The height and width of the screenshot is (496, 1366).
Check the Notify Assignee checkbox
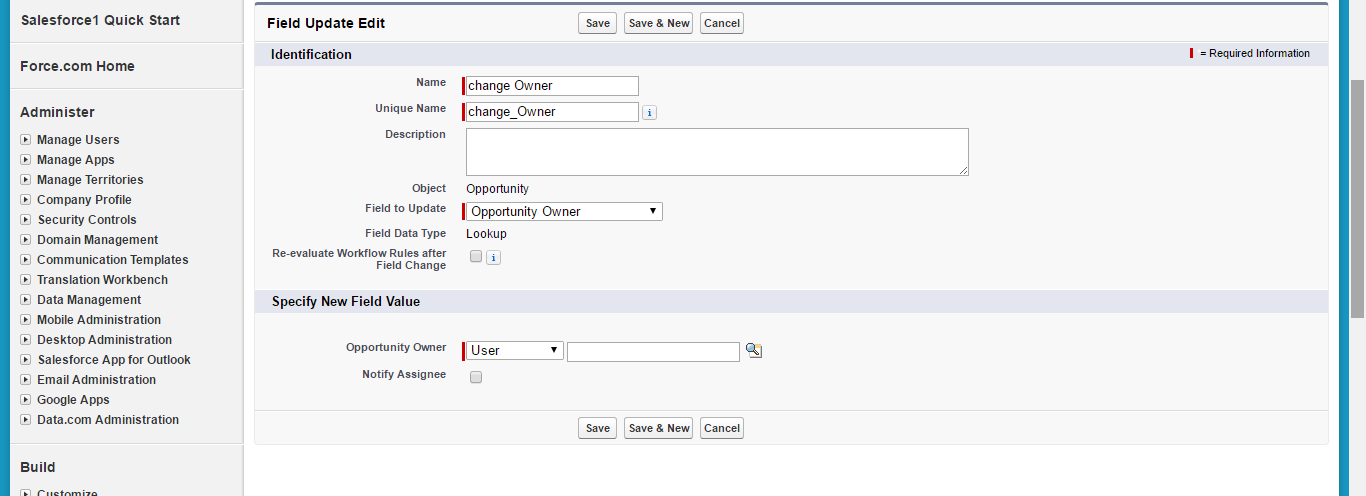(x=476, y=377)
